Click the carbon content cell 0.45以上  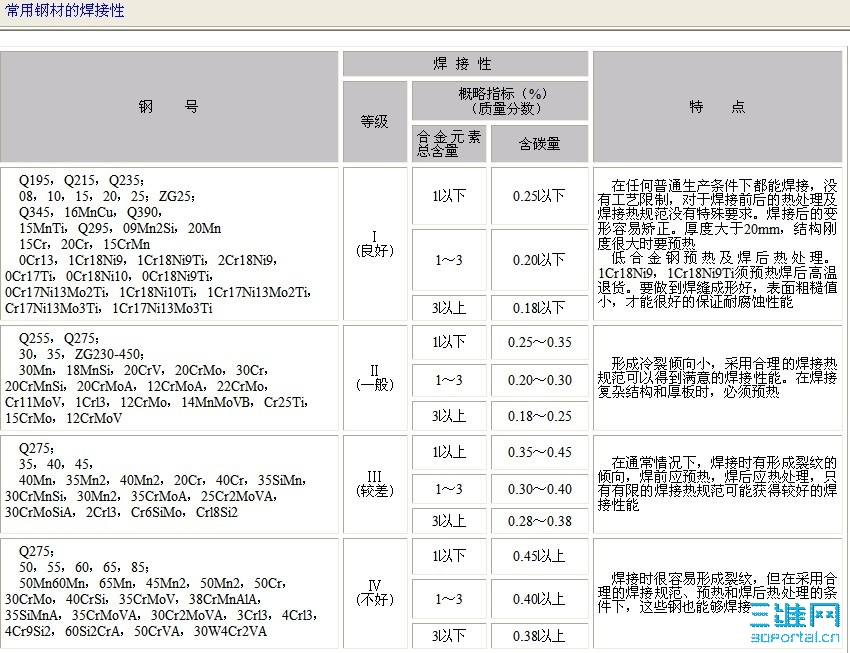[x=539, y=557]
